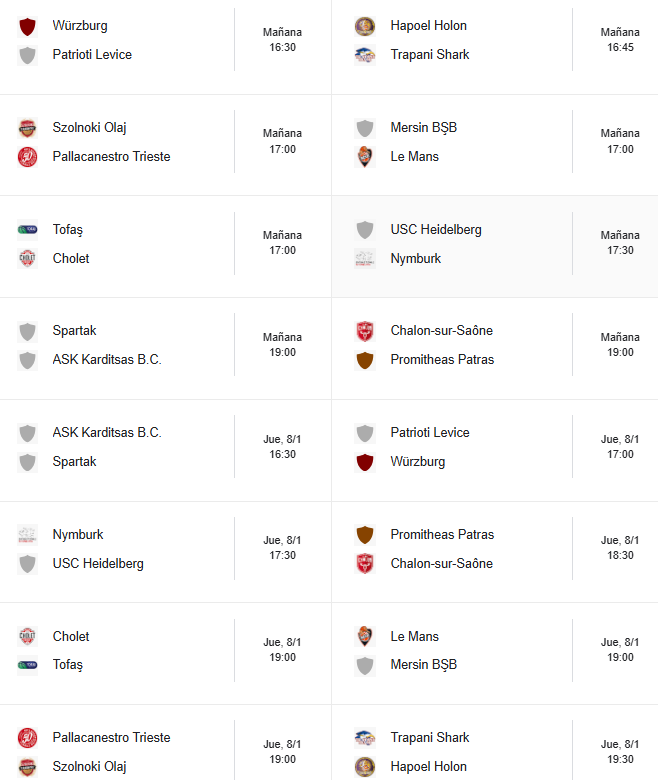Viewport: 658px width, 780px height.
Task: Select Trapani Shark logo in the 16:45 match
Action: pos(365,55)
